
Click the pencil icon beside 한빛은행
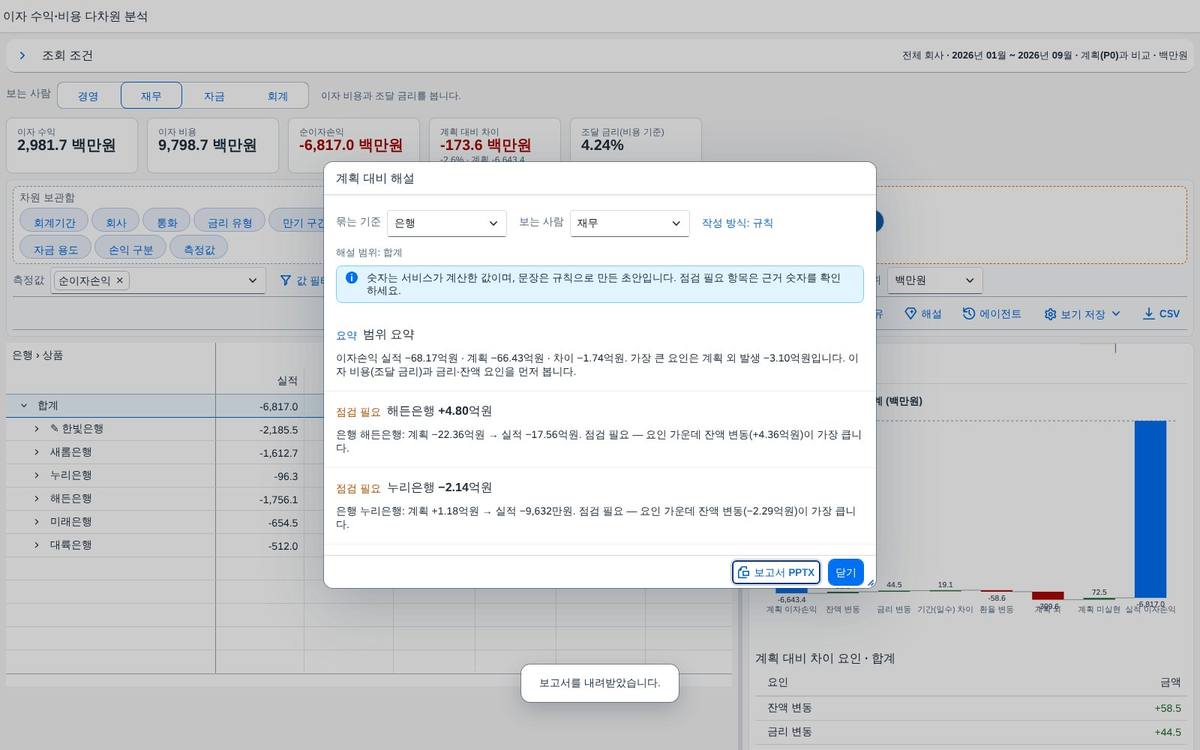pyautogui.click(x=55, y=429)
